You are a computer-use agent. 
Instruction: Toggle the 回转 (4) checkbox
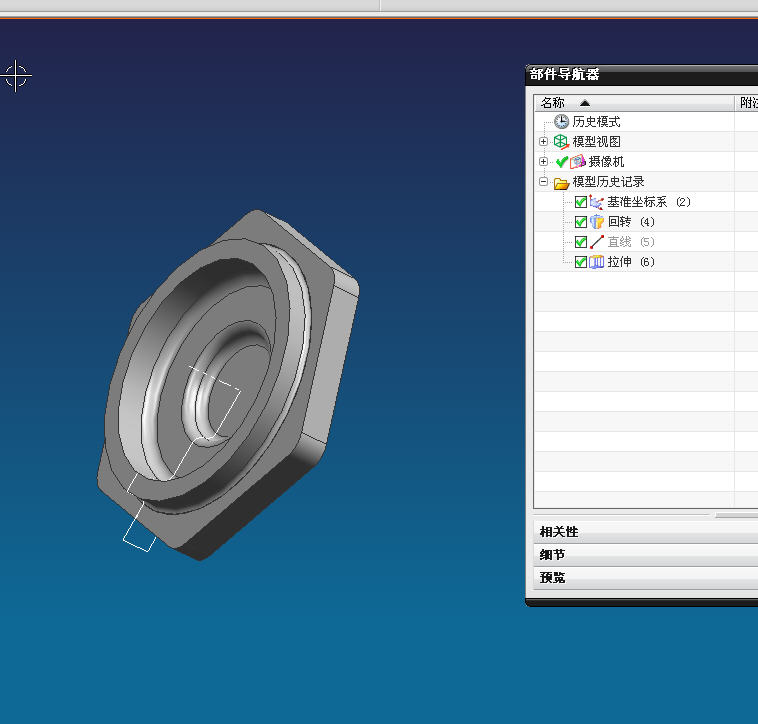581,222
